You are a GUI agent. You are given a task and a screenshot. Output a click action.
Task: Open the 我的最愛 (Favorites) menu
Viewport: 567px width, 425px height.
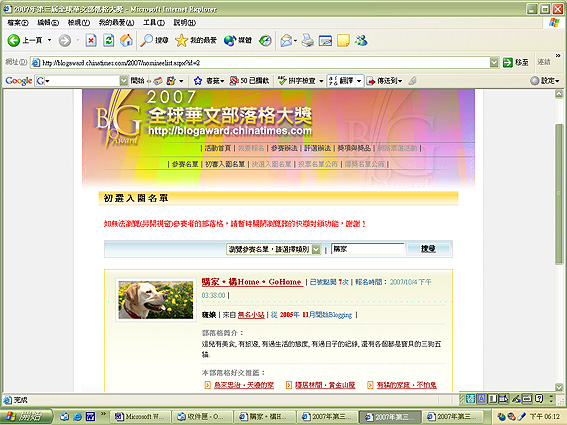[x=116, y=23]
